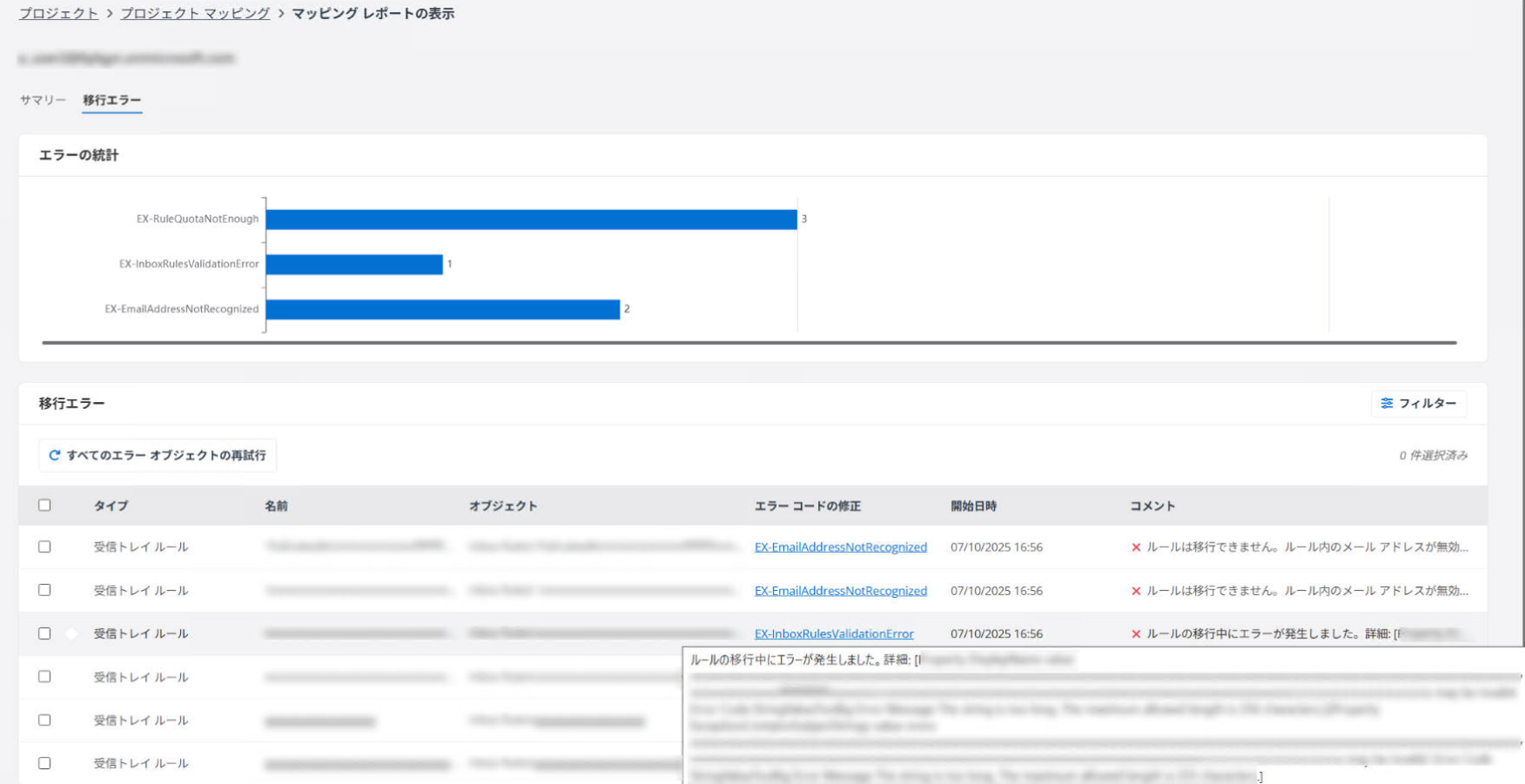This screenshot has height=784, width=1525.
Task: Click the filter icon in フィルター button
Action: coord(1387,404)
